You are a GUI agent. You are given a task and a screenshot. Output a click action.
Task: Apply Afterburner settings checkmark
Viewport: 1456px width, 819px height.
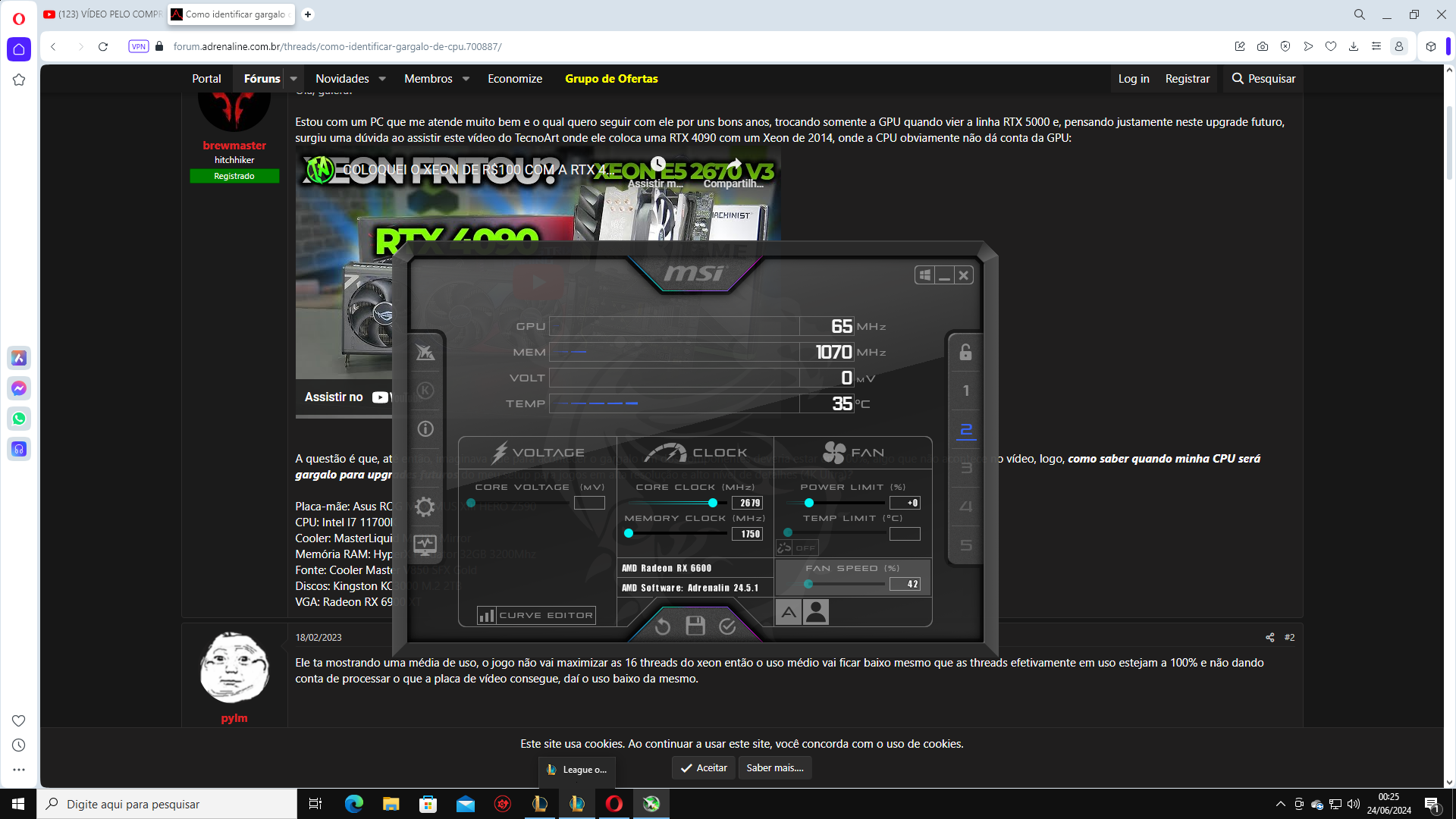(x=727, y=626)
